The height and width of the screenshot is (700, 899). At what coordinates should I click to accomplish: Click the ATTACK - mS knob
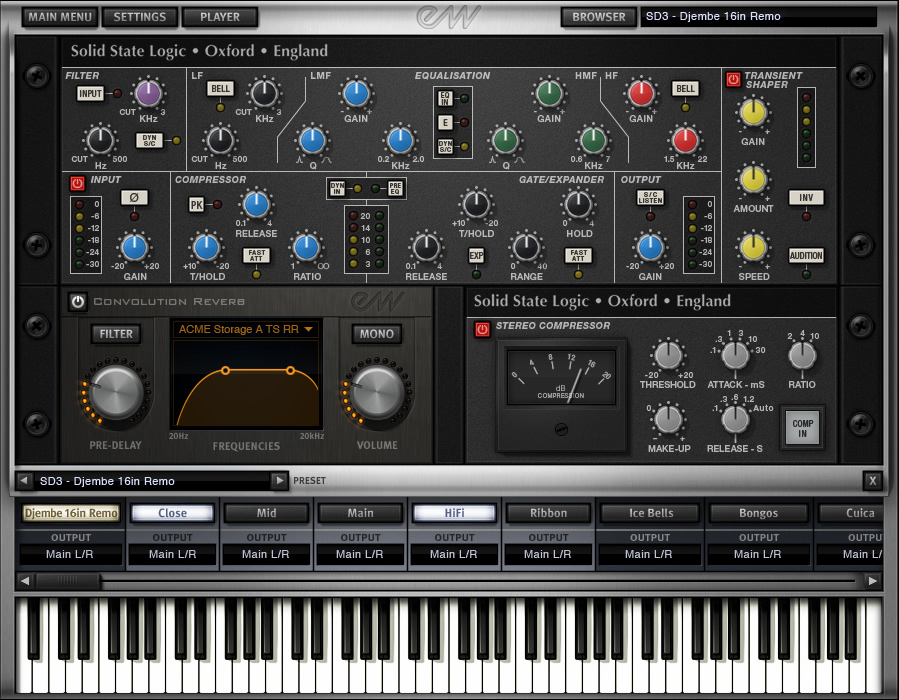[735, 354]
